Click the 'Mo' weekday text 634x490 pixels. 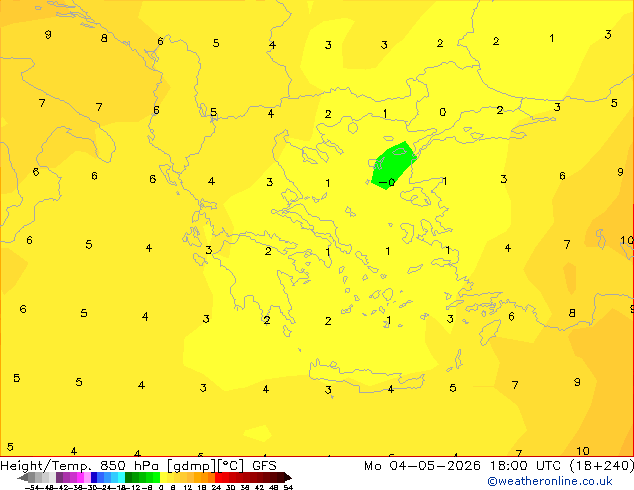(x=372, y=466)
